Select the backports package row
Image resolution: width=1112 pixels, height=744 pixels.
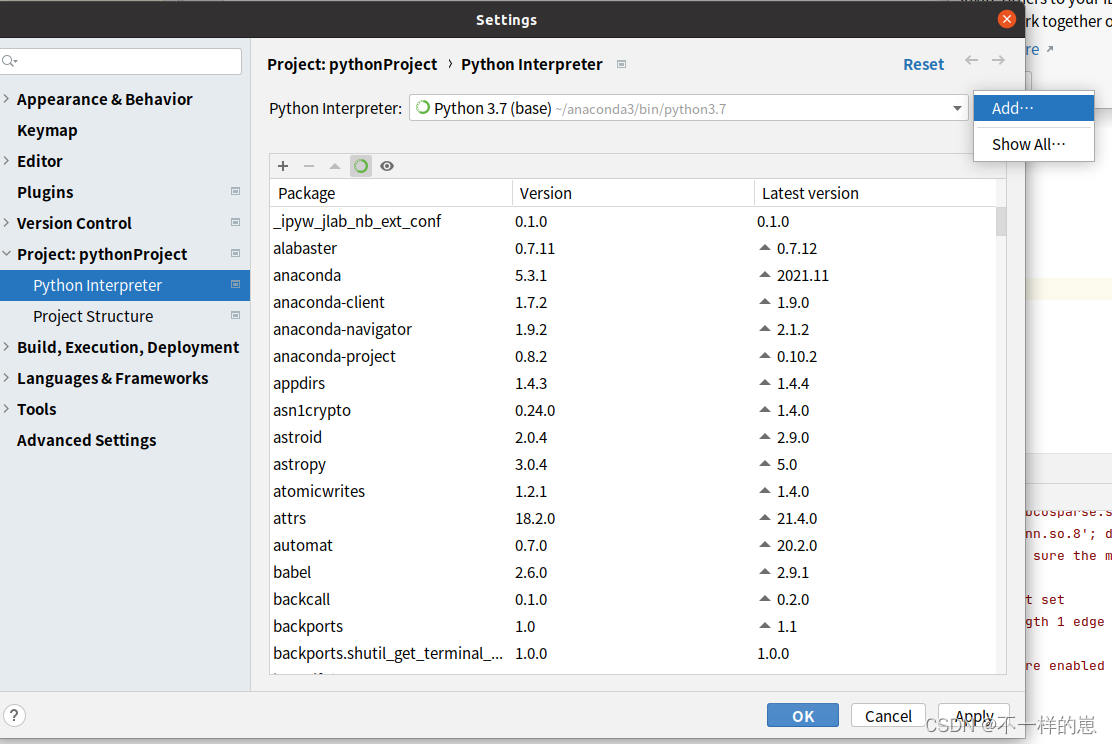633,626
